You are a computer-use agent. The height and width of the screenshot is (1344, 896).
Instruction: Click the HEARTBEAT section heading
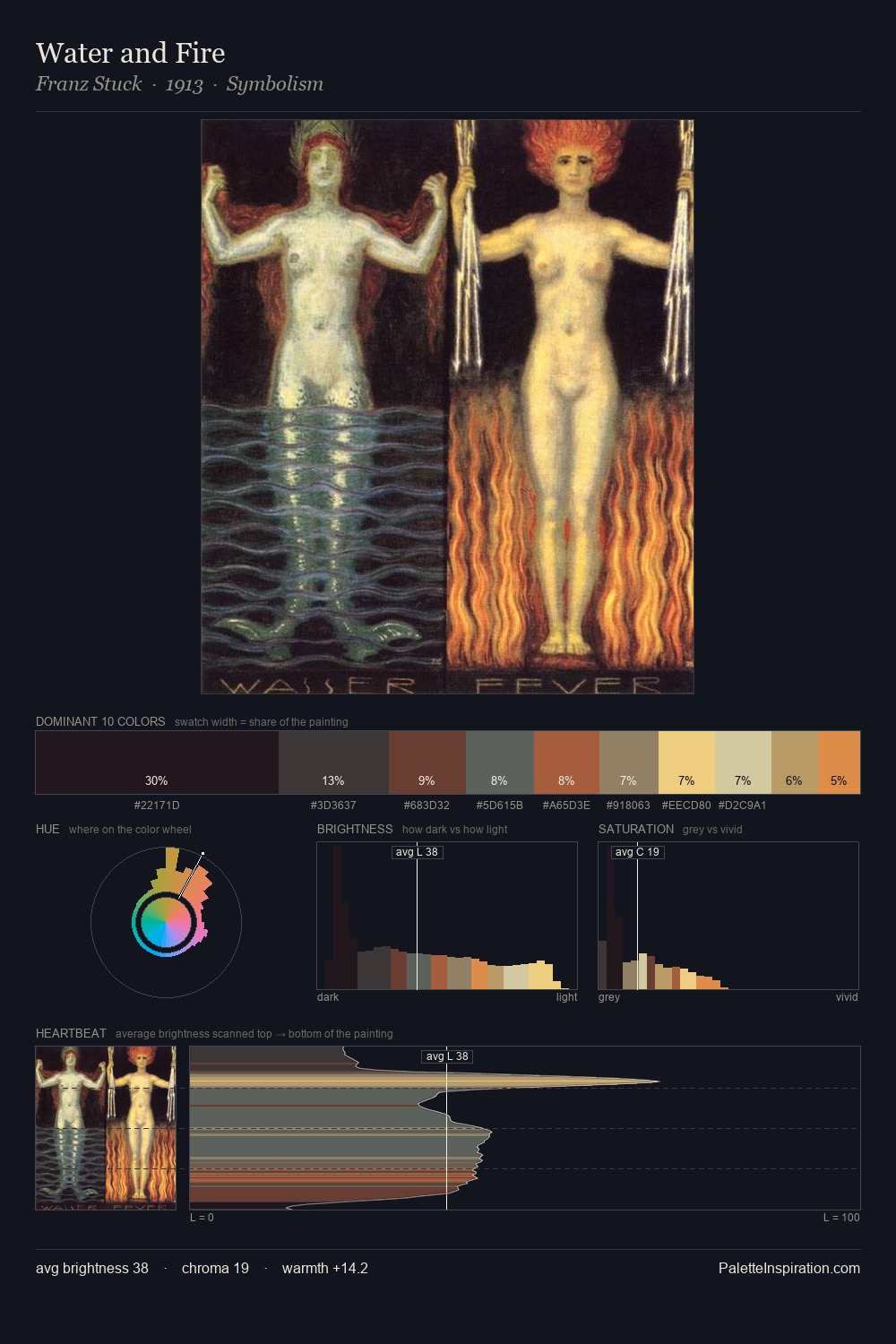coord(71,1033)
